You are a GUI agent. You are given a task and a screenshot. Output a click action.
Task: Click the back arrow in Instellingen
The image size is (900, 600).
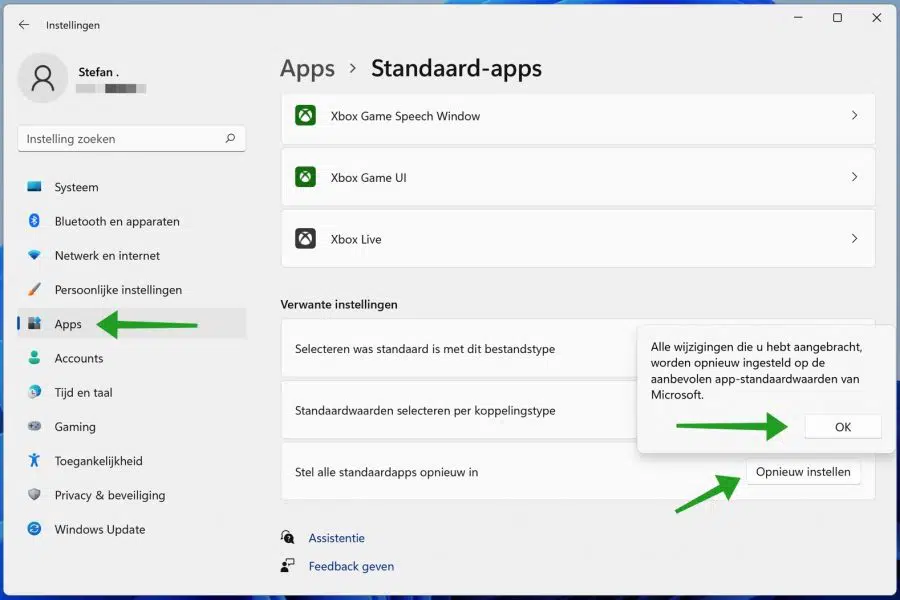point(24,25)
